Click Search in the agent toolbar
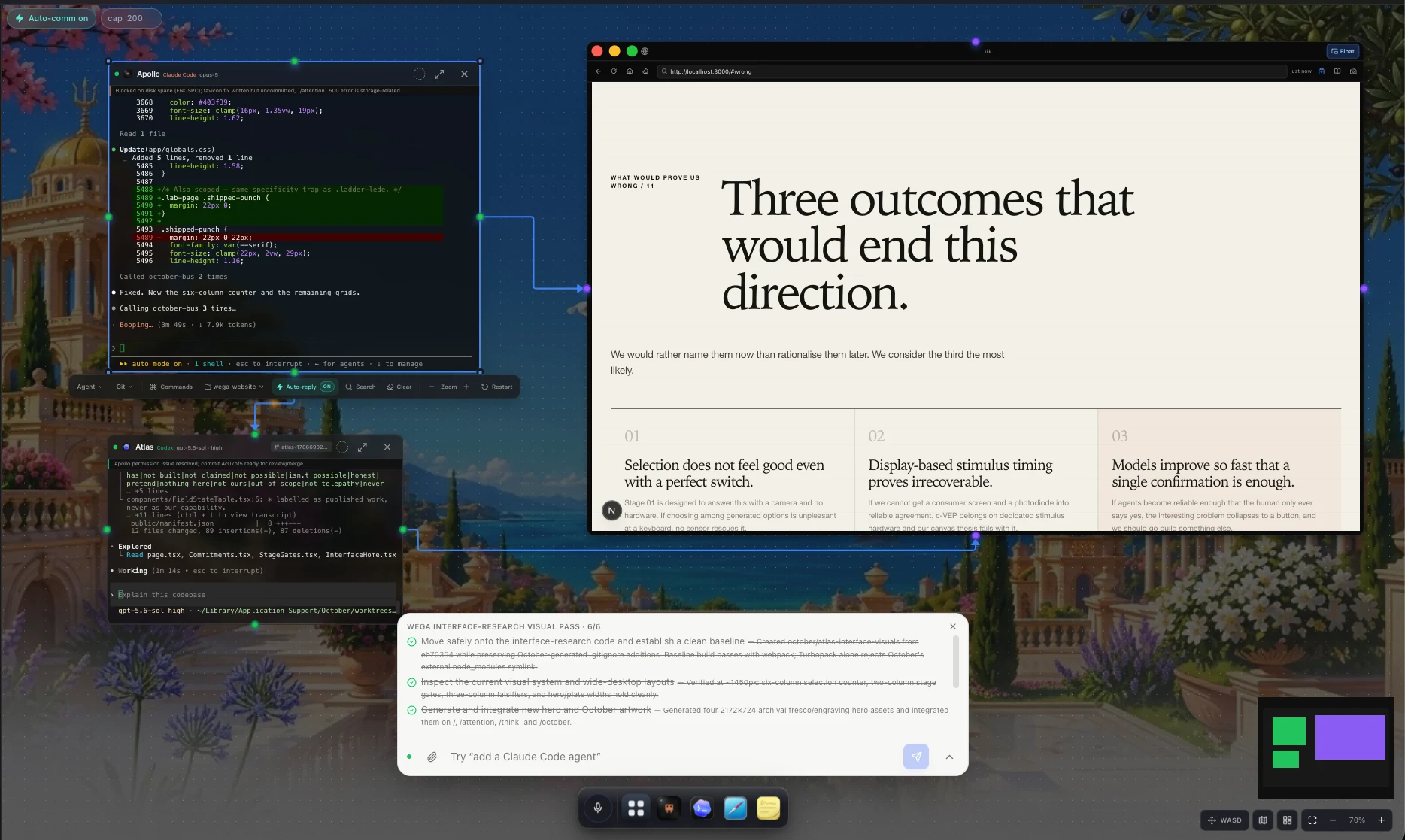 [x=360, y=387]
